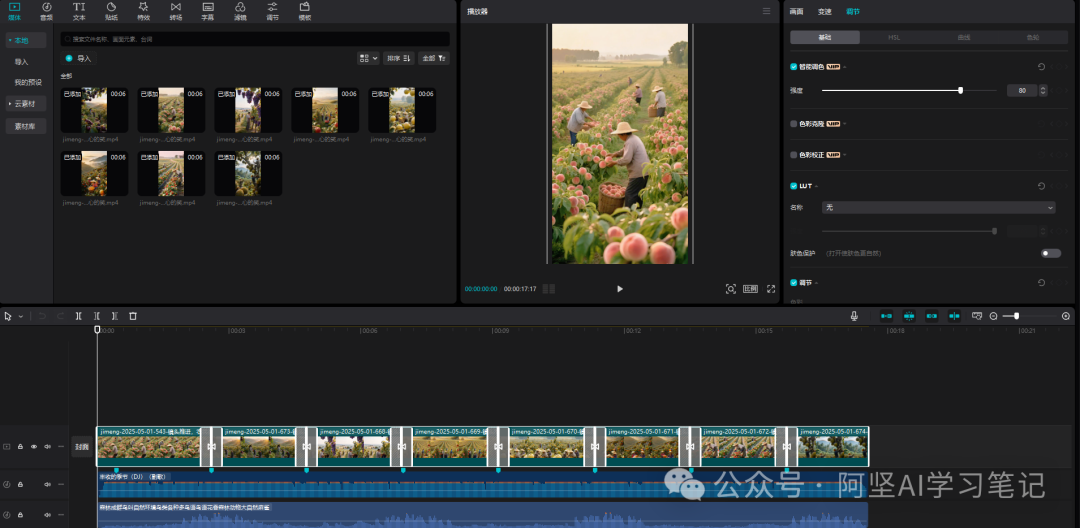This screenshot has height=528, width=1080.
Task: Open the 排序 sort dropdown
Action: [x=399, y=59]
